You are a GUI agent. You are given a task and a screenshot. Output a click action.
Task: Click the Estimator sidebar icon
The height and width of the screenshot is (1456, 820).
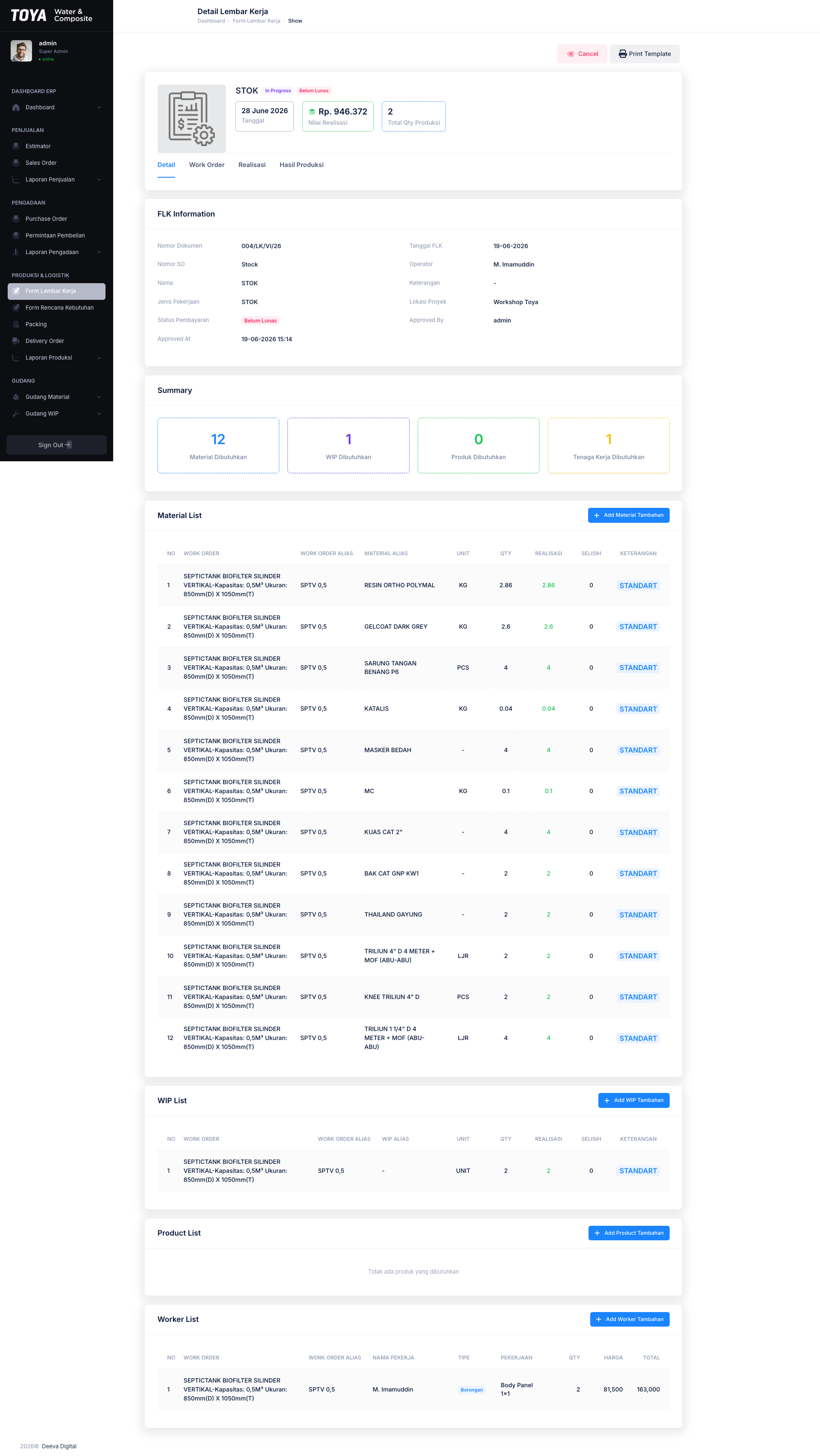click(x=16, y=146)
